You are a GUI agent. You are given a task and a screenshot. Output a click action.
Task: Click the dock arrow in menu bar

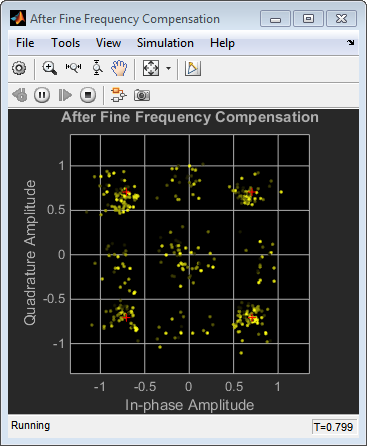[x=350, y=42]
